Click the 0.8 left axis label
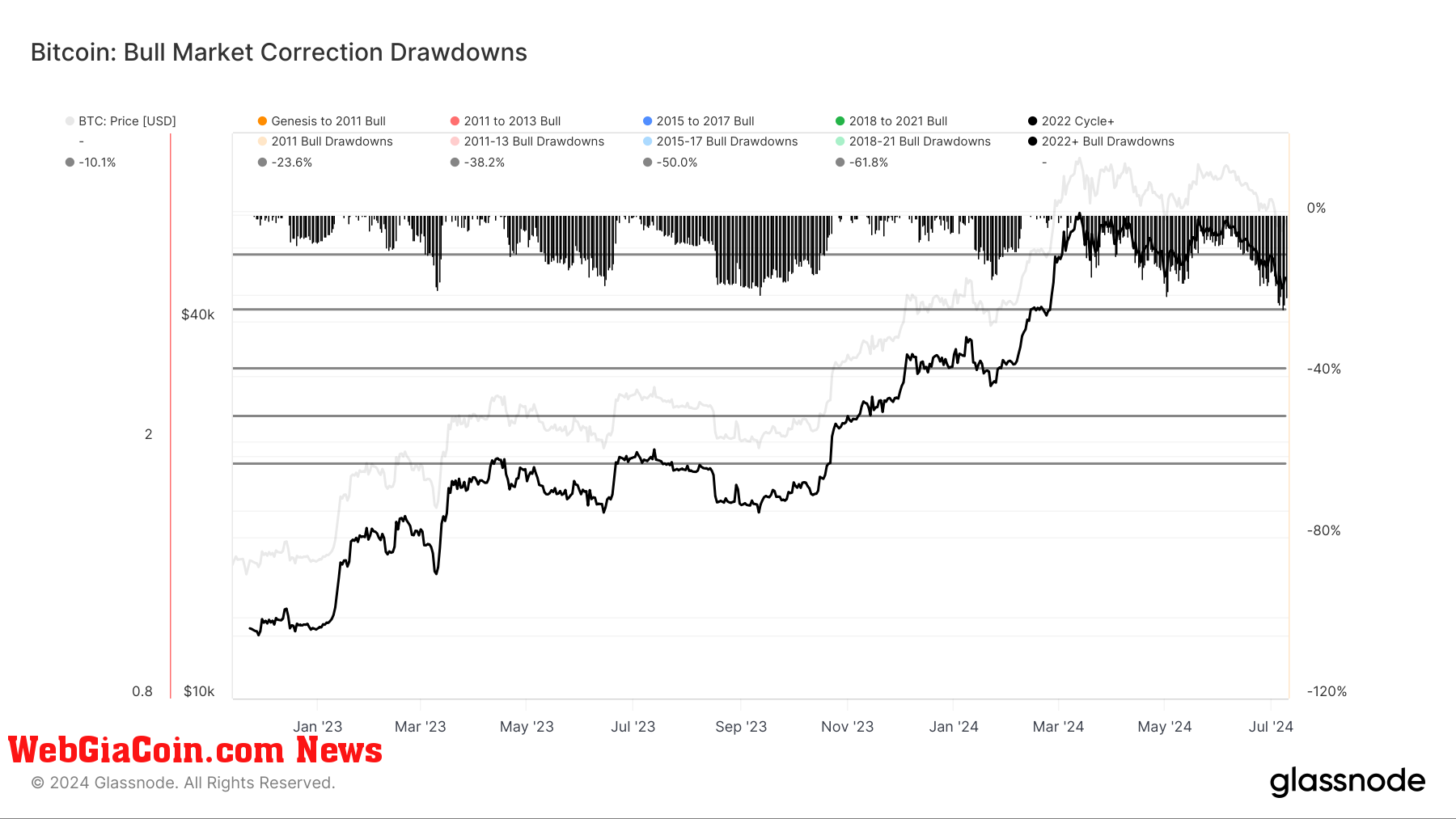 click(142, 691)
